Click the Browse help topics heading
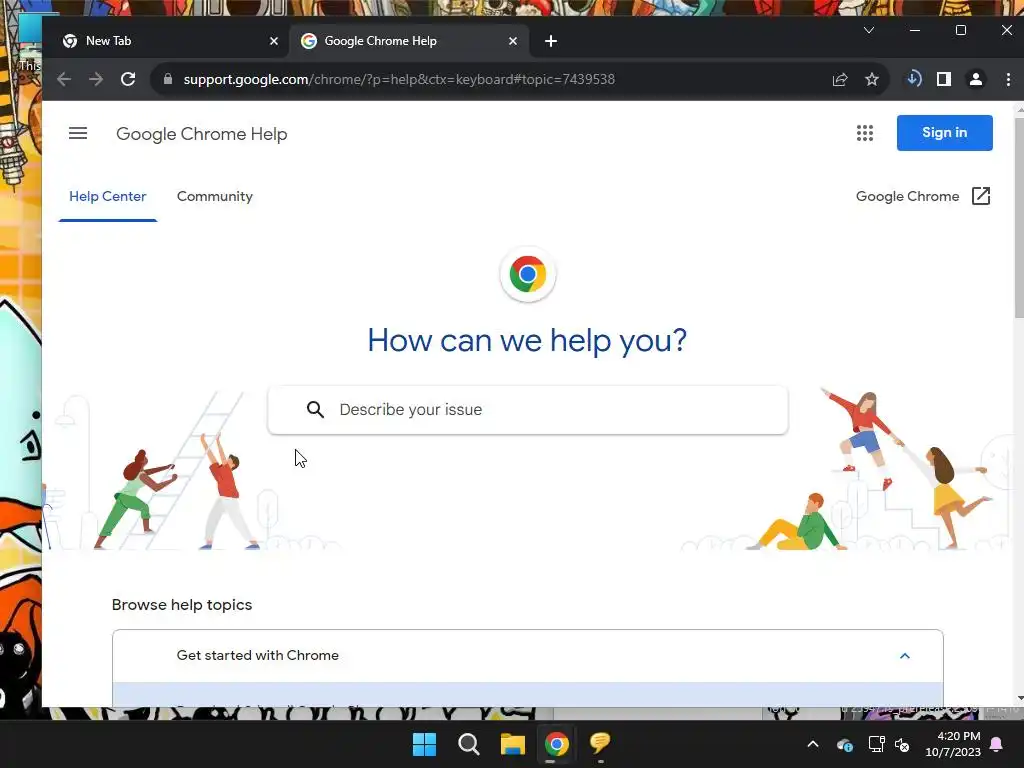The image size is (1024, 768). 182,605
